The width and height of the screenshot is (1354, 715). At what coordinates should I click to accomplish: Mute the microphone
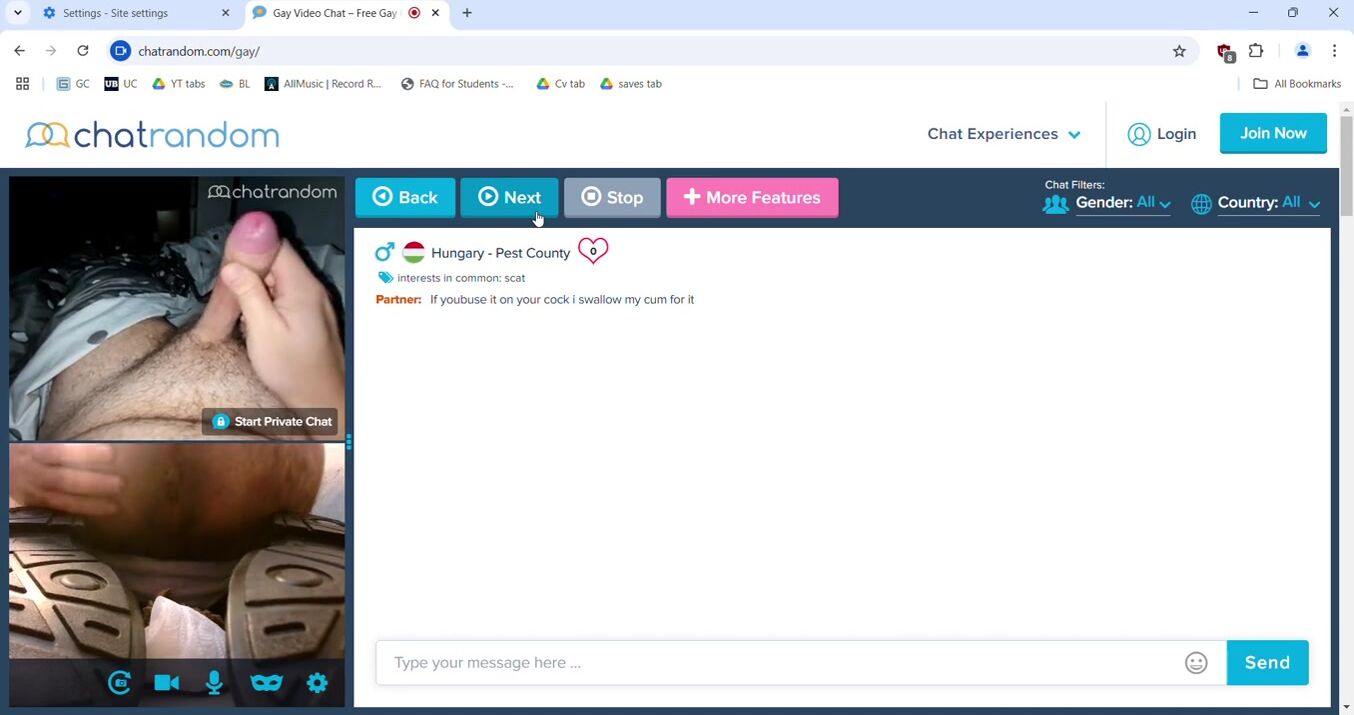coord(214,683)
